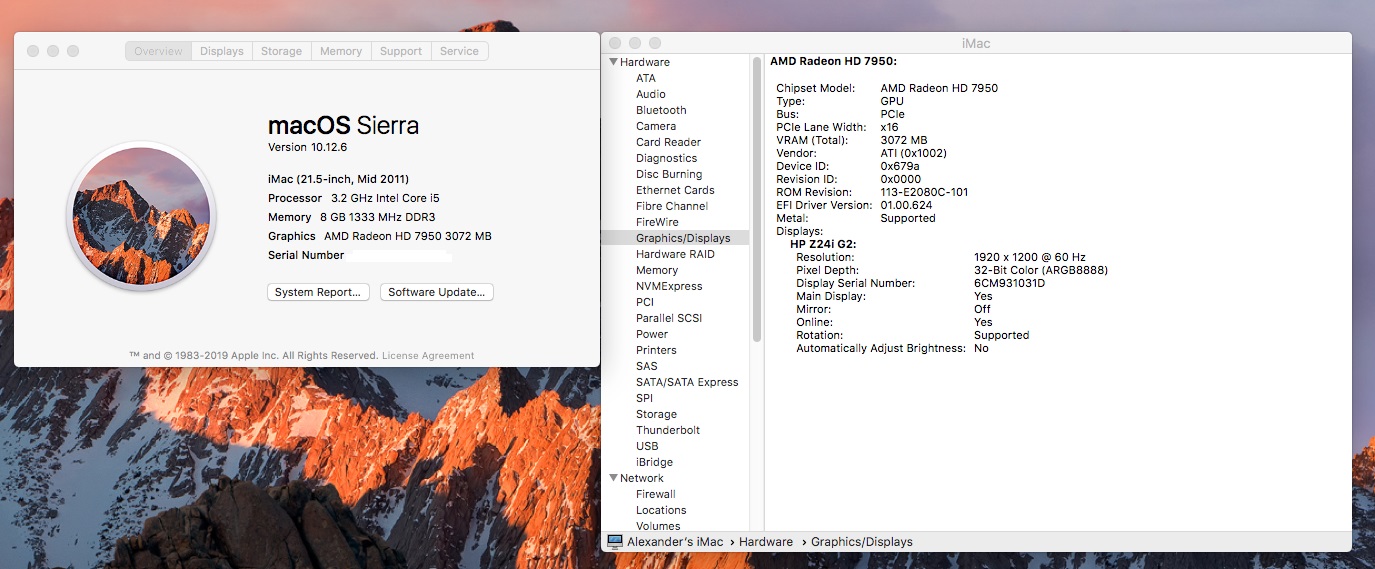The width and height of the screenshot is (1375, 569).
Task: Open the Displays tab
Action: coord(222,51)
